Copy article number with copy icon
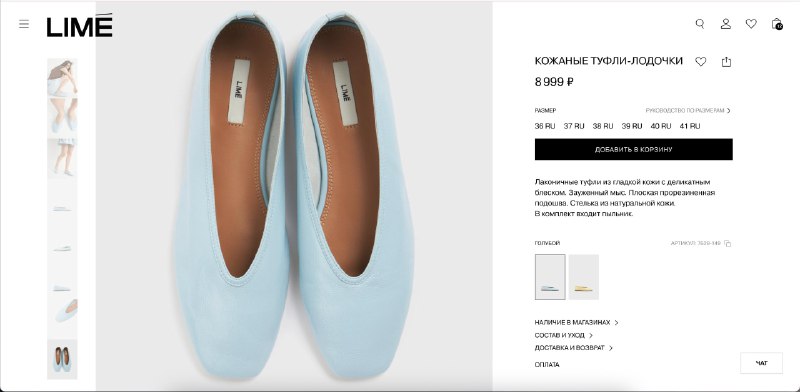 pyautogui.click(x=728, y=244)
